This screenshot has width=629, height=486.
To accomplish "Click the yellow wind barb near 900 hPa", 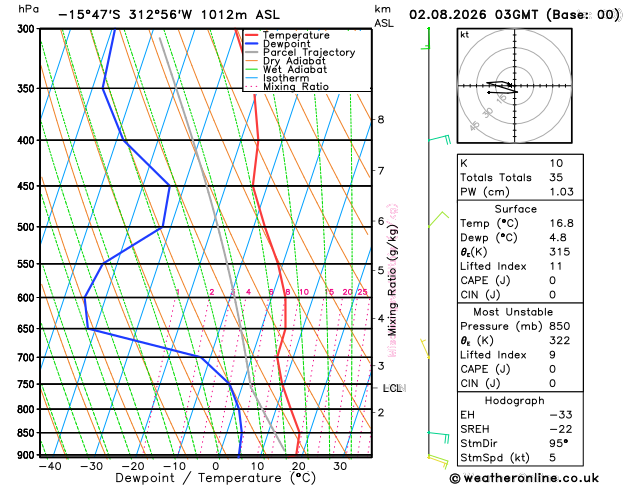I will click(438, 461).
